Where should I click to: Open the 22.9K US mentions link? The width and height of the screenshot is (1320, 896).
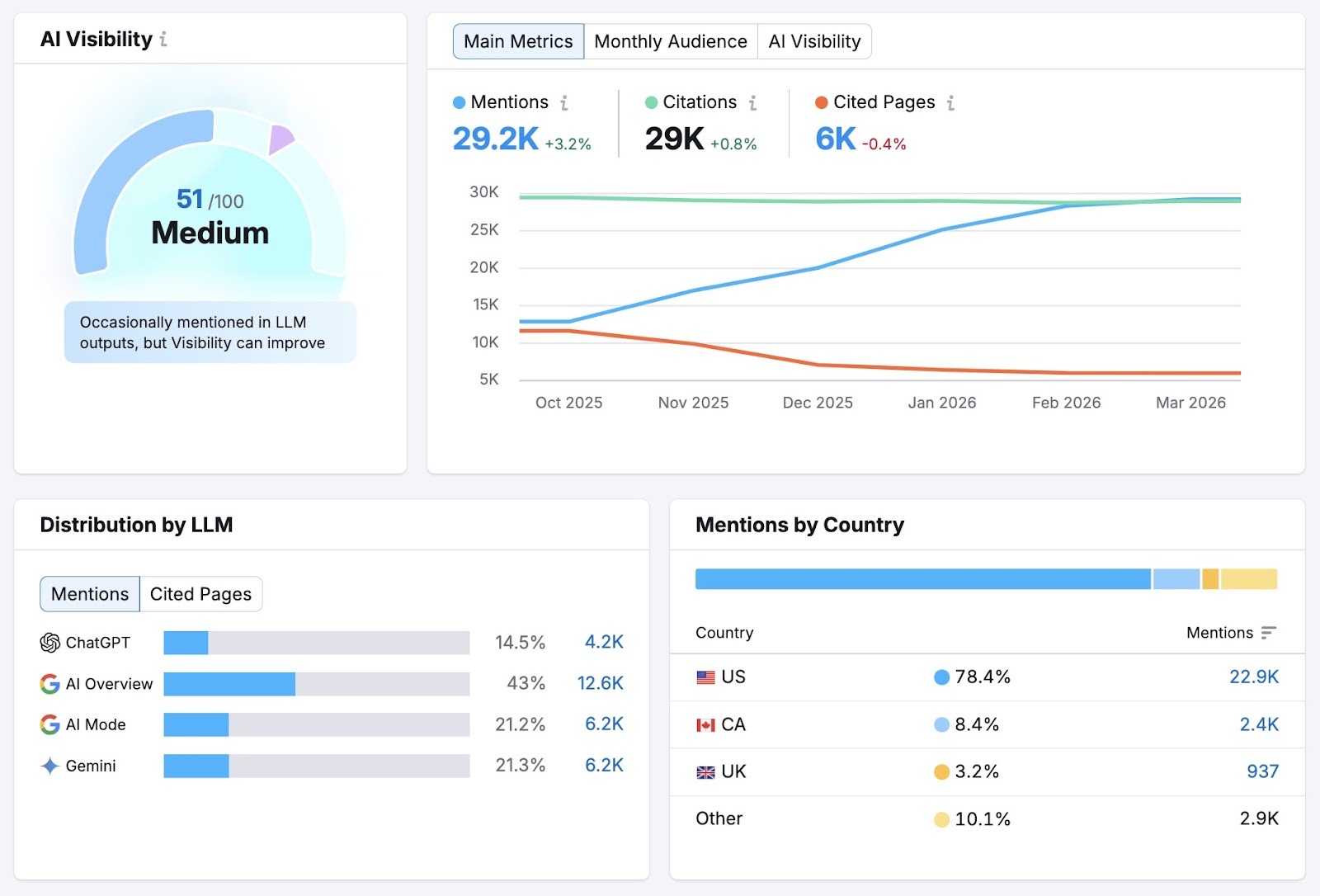[1253, 677]
